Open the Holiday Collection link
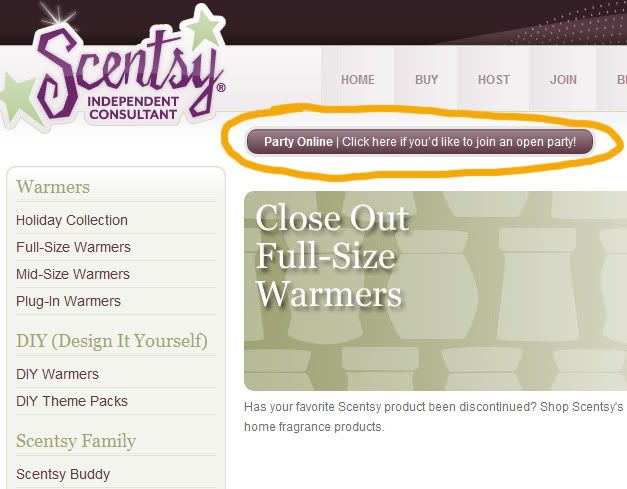The width and height of the screenshot is (627, 489). point(72,220)
